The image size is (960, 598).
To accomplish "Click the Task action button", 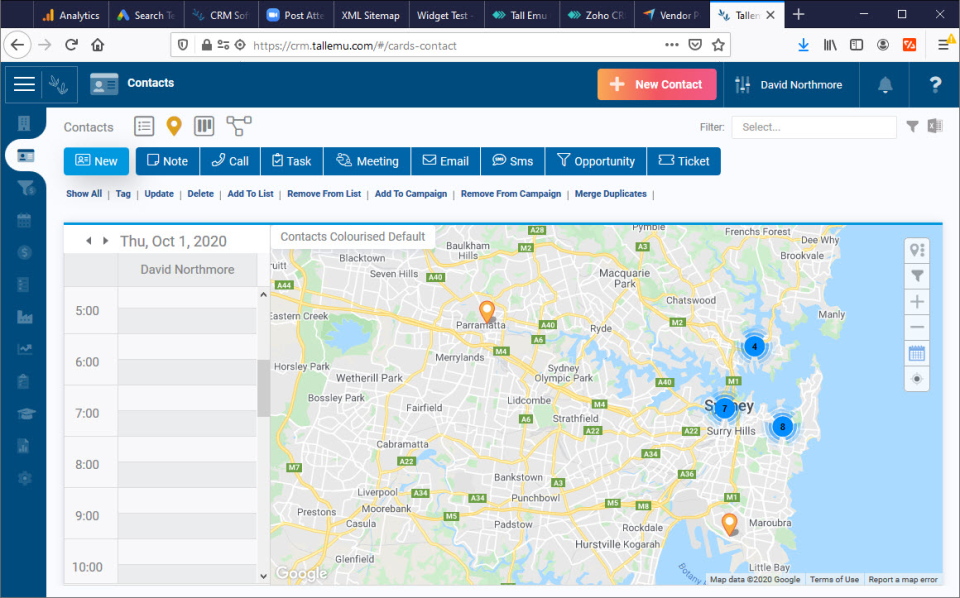I will [x=292, y=161].
